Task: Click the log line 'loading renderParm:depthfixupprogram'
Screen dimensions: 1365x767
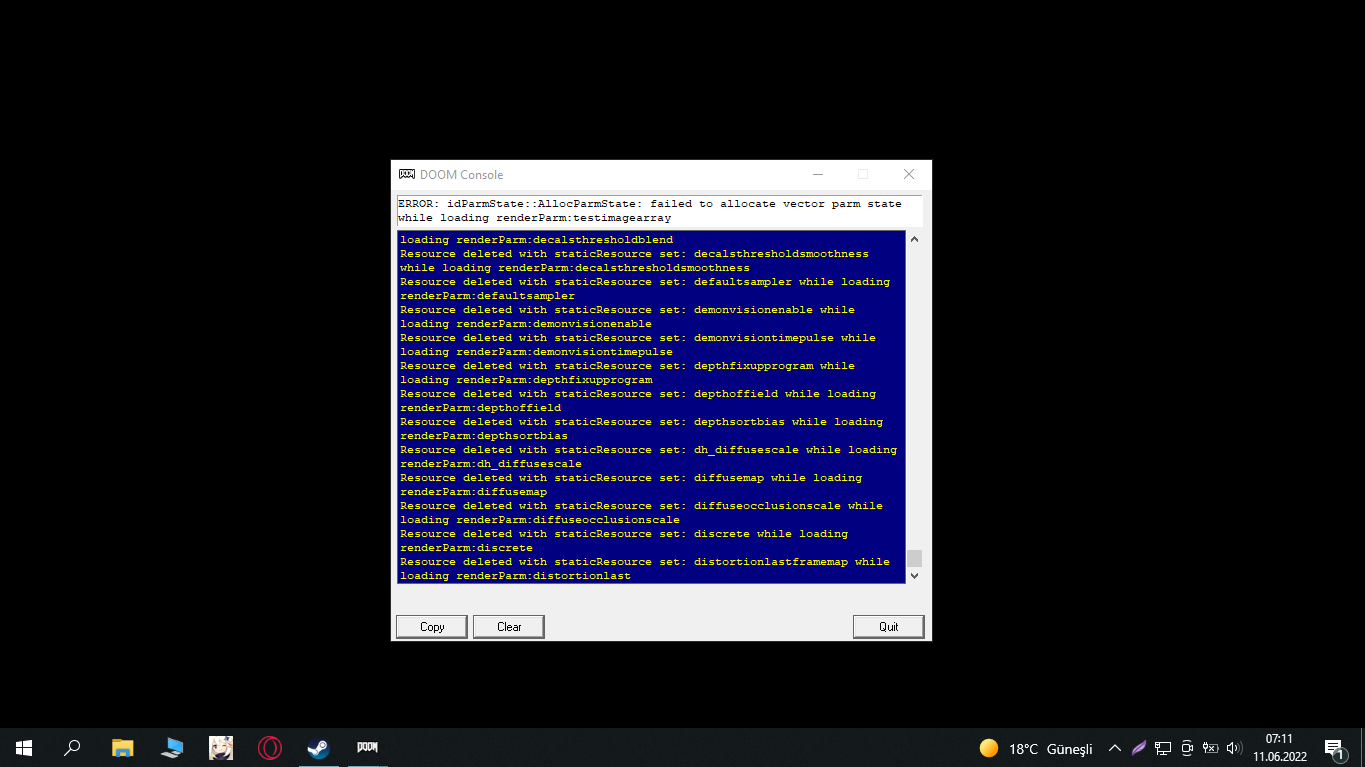Action: coord(526,380)
